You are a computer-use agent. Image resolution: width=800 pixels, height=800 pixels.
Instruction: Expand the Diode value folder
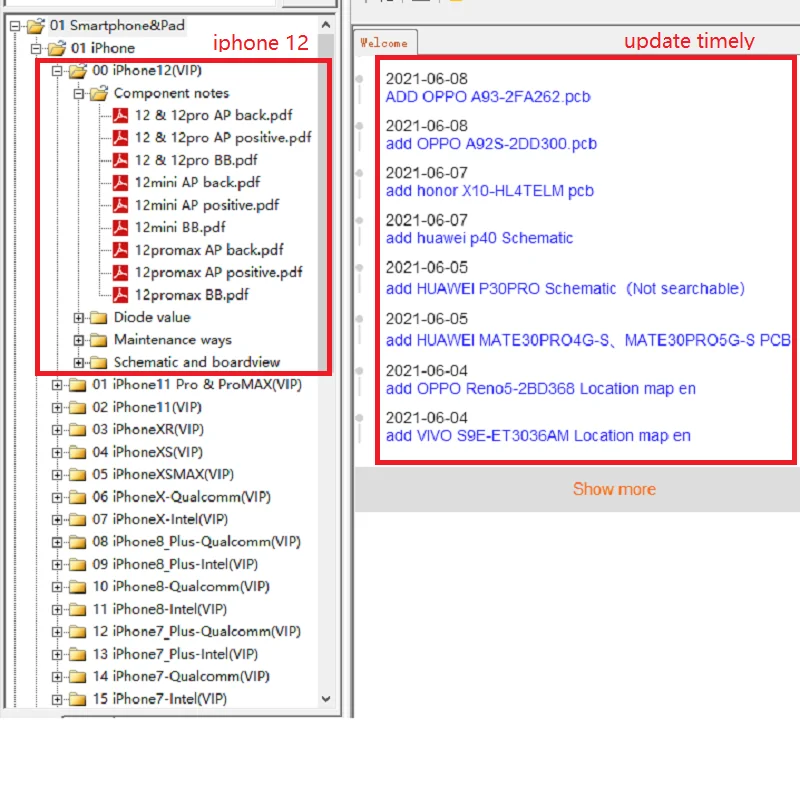[79, 318]
